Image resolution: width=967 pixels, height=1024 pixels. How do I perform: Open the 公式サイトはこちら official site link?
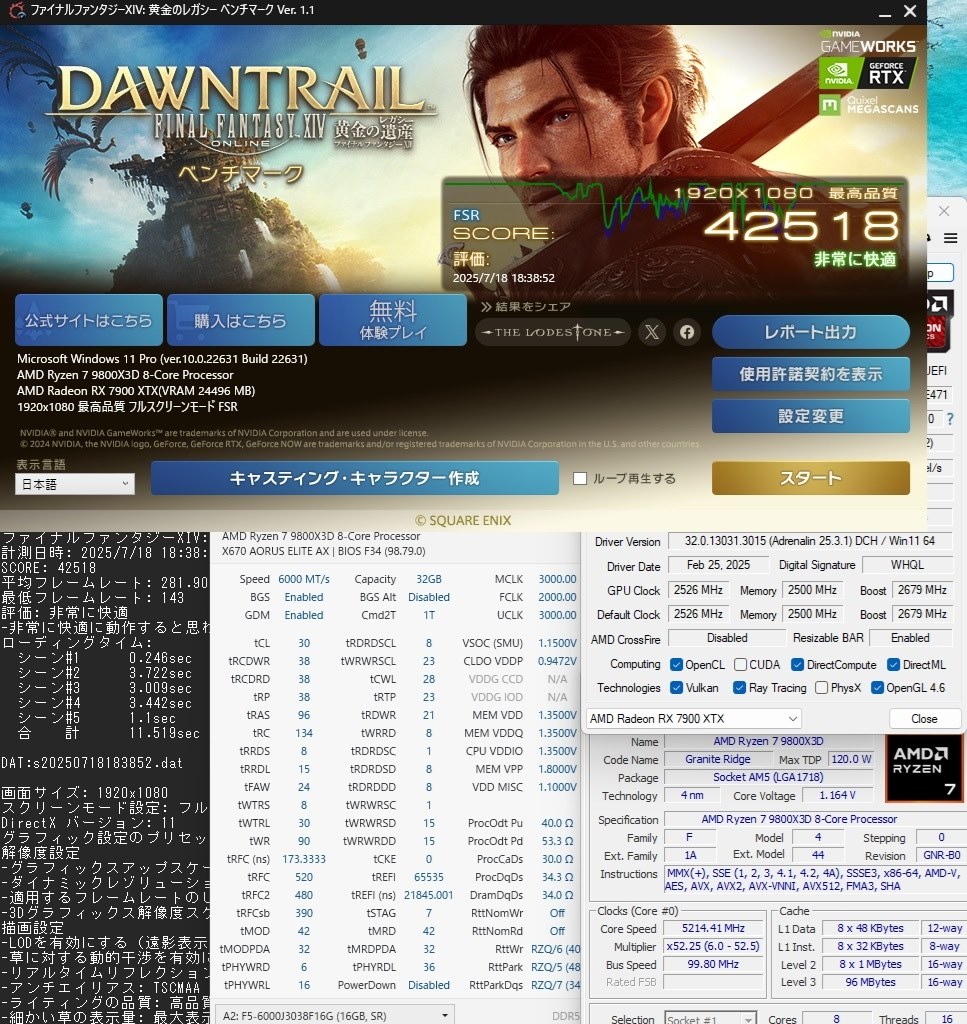tap(89, 320)
